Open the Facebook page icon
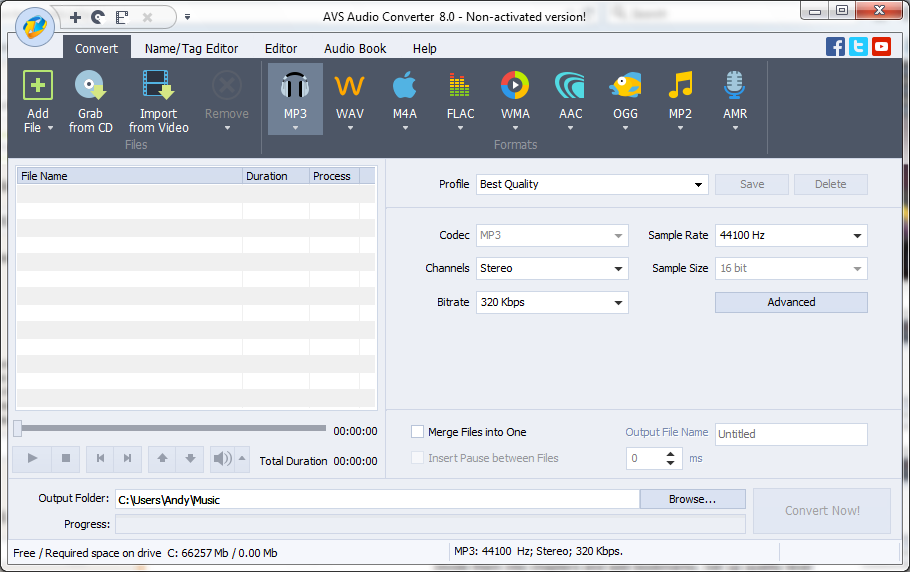The width and height of the screenshot is (910, 572). click(x=835, y=46)
